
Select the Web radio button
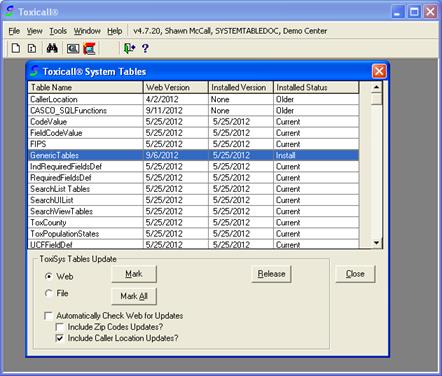49,276
